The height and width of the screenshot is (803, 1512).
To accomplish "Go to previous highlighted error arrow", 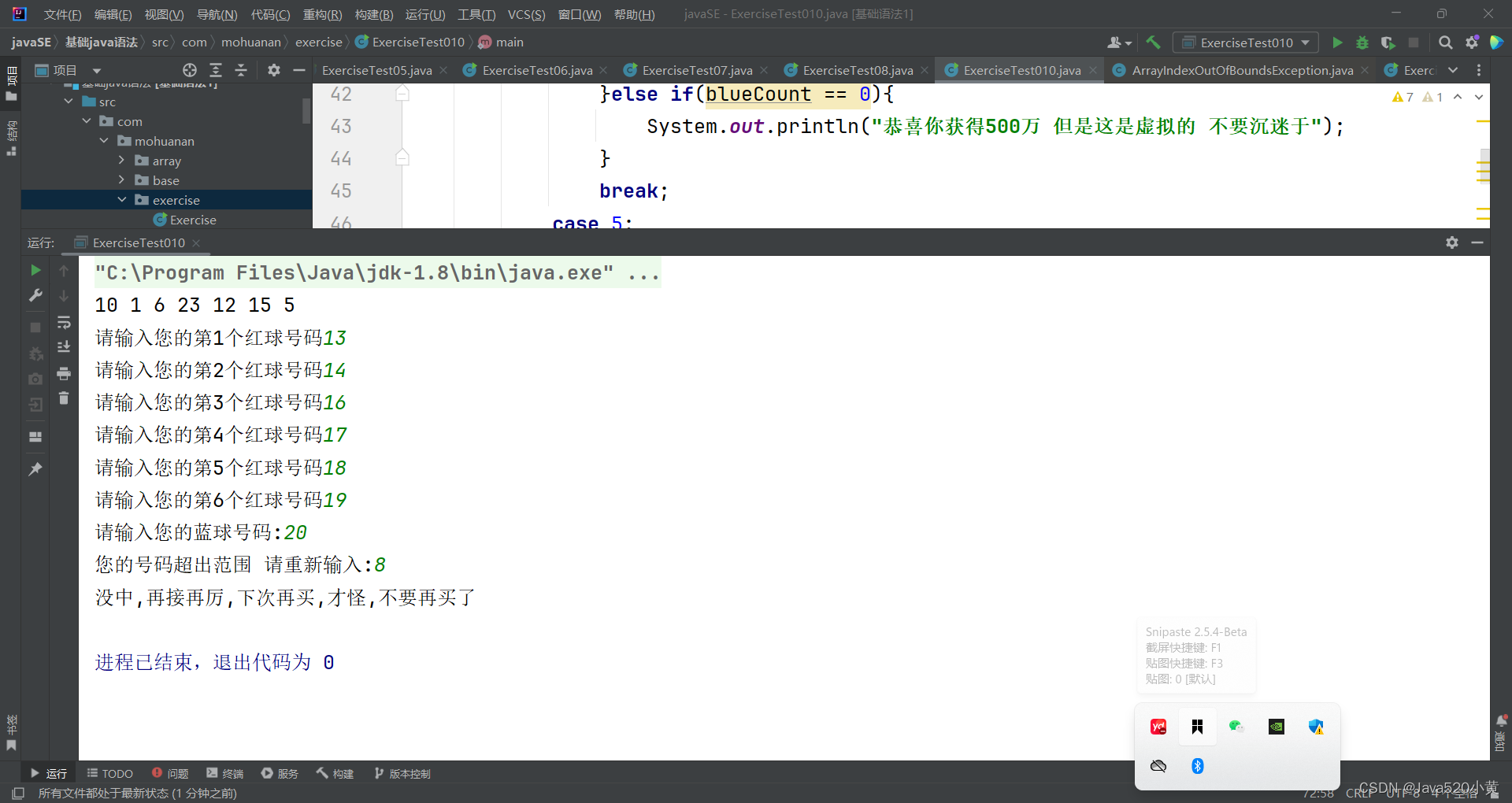I will (x=1458, y=97).
